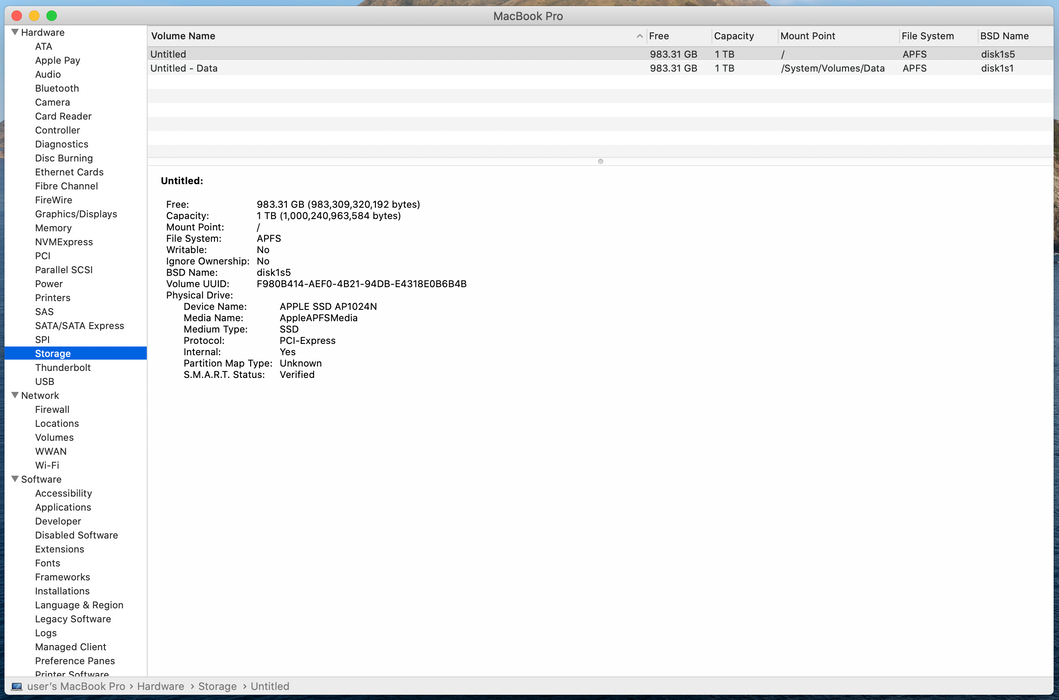Image resolution: width=1059 pixels, height=700 pixels.
Task: Open Fonts software info
Action: (47, 564)
